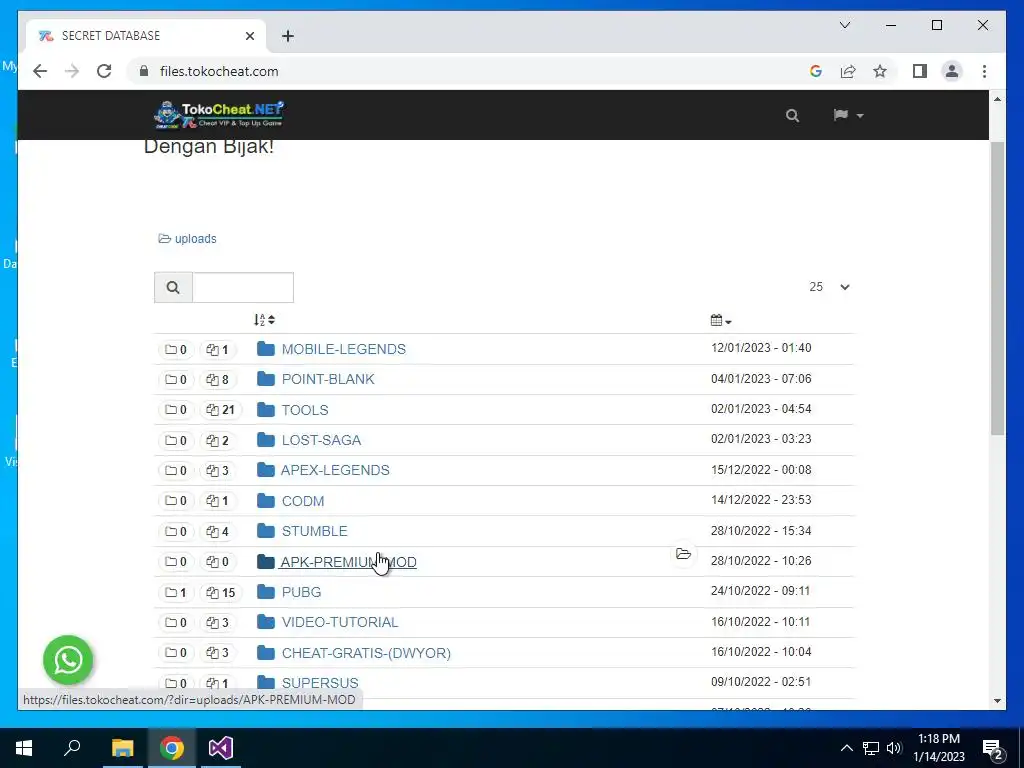The width and height of the screenshot is (1024, 768).
Task: Open the APK-PREMIUM-MOD folder link
Action: click(348, 562)
